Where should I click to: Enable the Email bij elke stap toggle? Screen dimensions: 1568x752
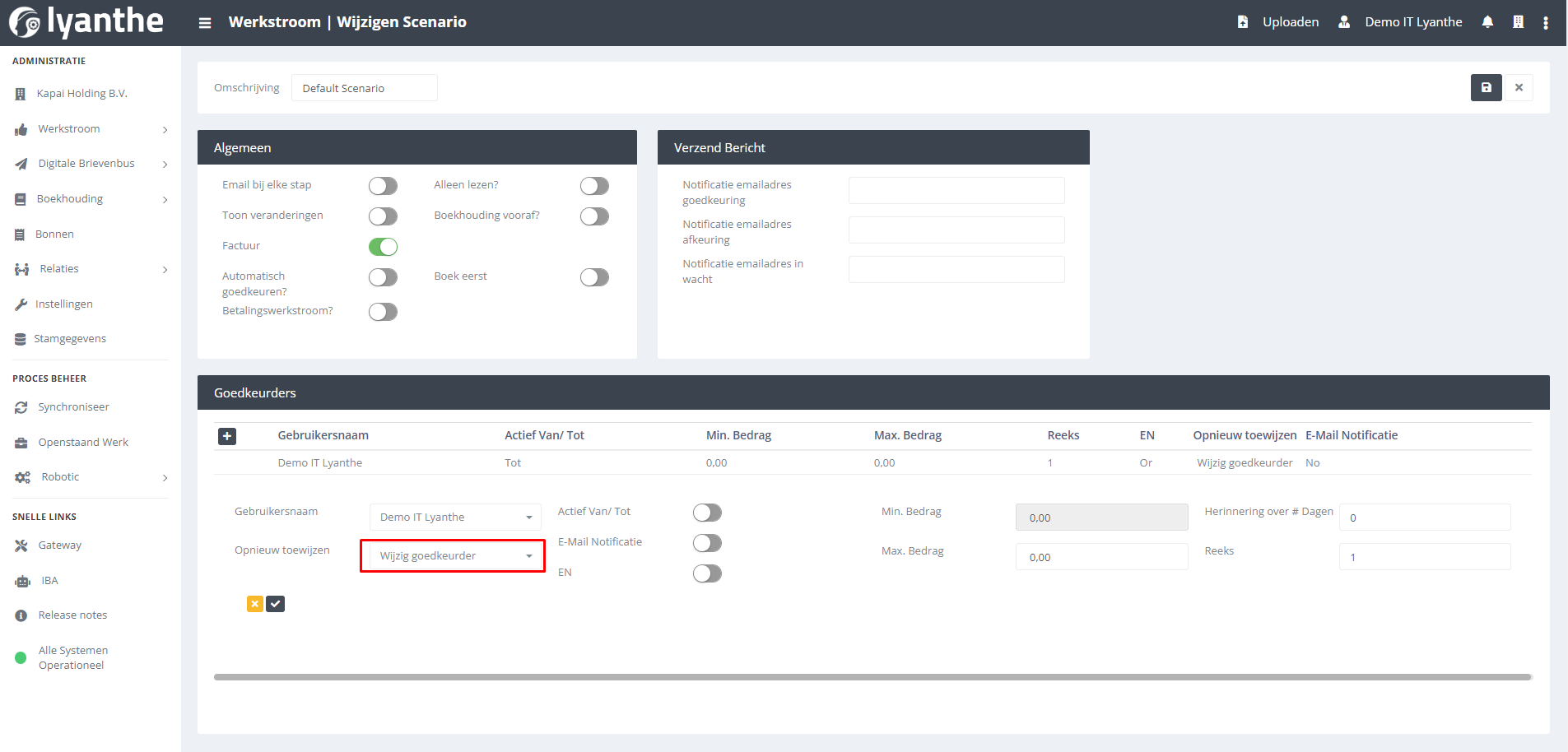coord(383,186)
